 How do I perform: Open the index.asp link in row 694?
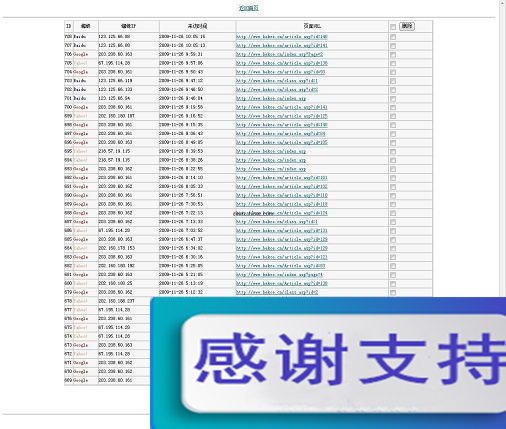point(271,160)
